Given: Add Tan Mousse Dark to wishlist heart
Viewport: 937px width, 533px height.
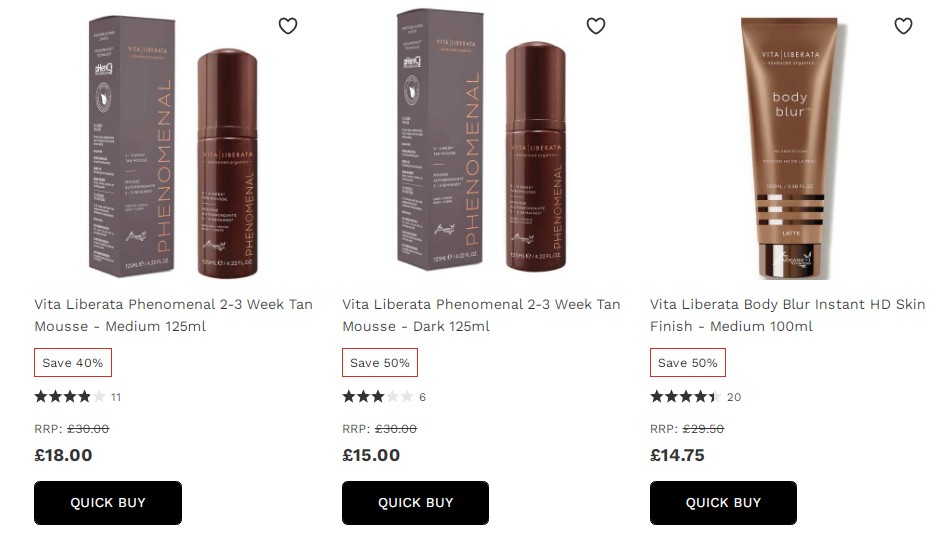Looking at the screenshot, I should point(596,26).
